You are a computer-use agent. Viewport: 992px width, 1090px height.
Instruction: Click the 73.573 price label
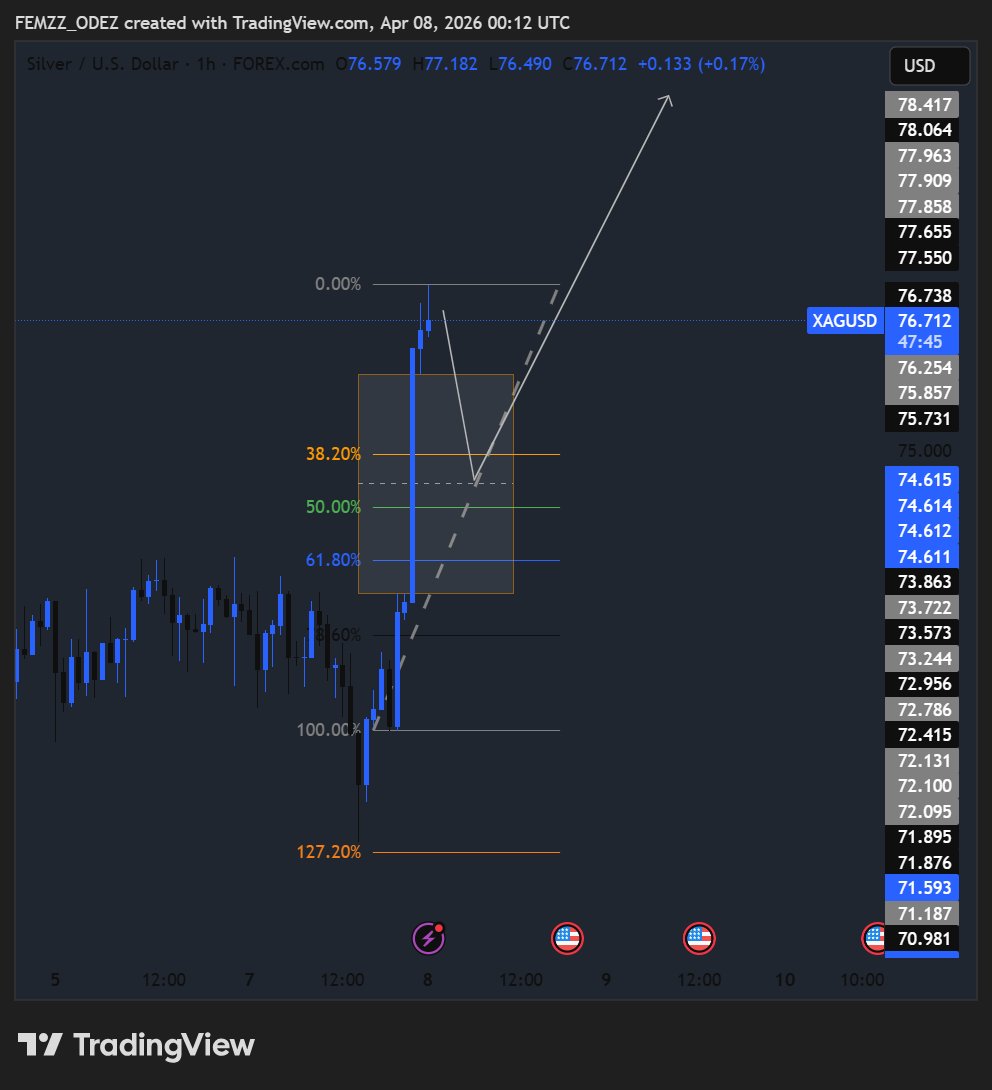tap(922, 633)
